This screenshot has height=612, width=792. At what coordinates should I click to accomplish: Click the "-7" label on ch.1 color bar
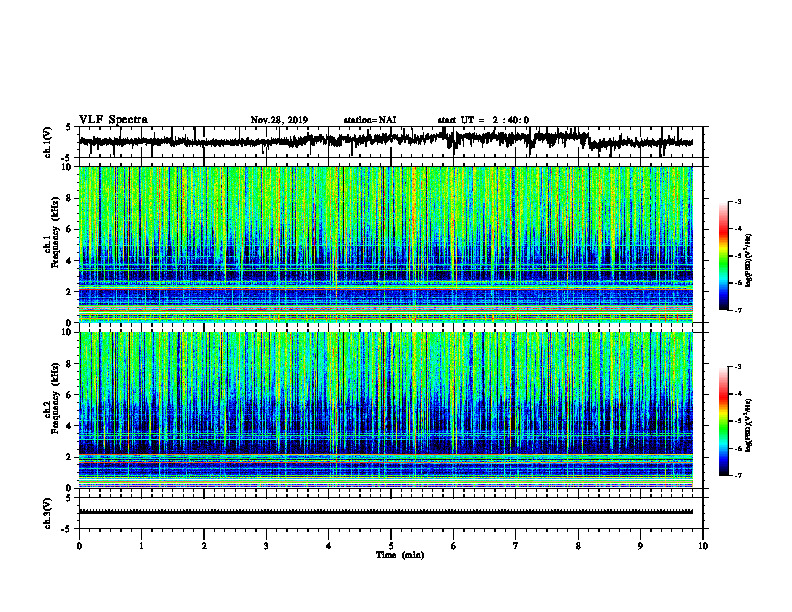(738, 310)
